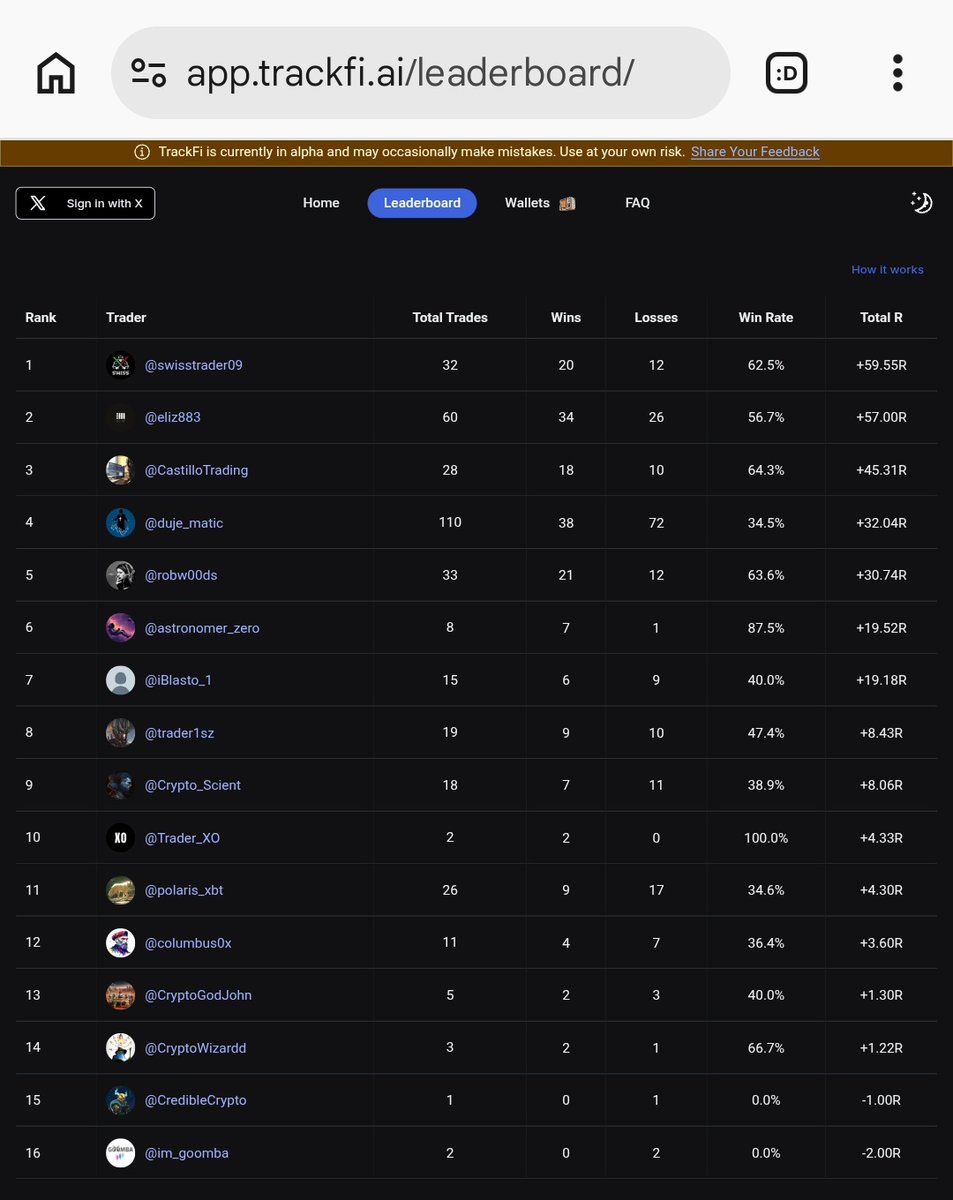Click the @CredibleCrypto avatar

pyautogui.click(x=120, y=1101)
